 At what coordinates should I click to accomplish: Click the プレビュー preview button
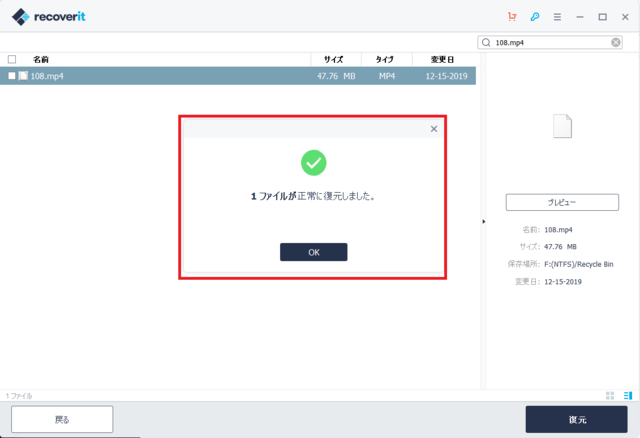point(562,202)
